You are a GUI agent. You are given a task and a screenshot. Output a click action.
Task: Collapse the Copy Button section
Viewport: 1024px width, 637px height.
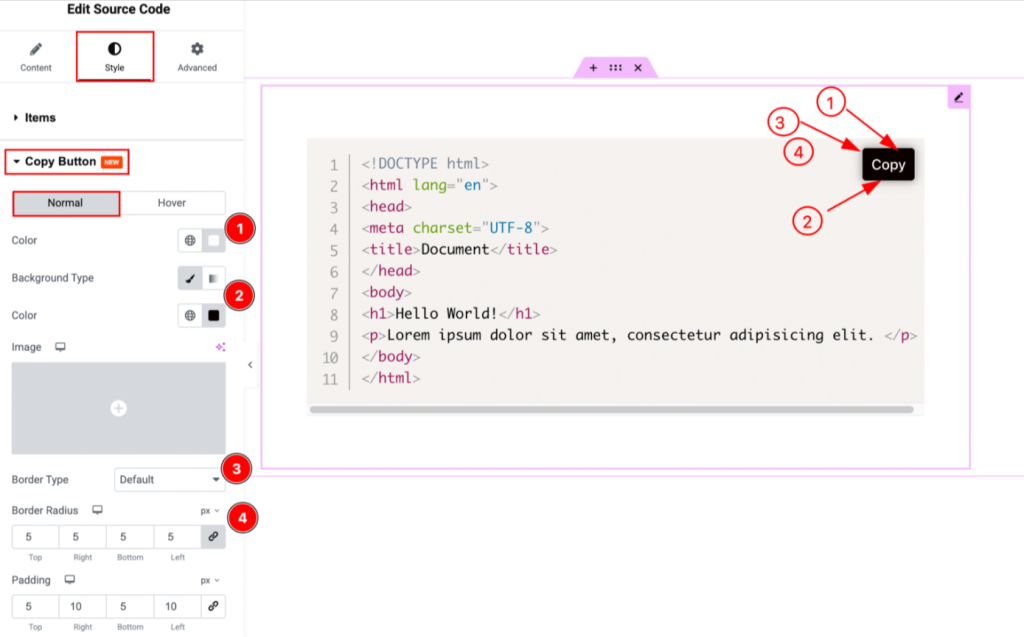(x=55, y=161)
